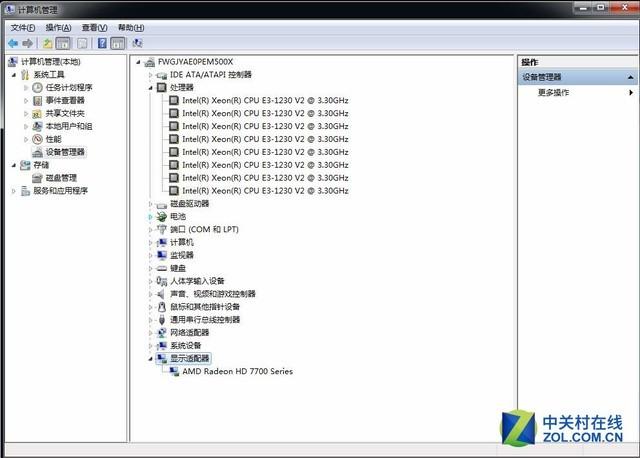Click the Forward arrow toolbar icon

coord(27,44)
